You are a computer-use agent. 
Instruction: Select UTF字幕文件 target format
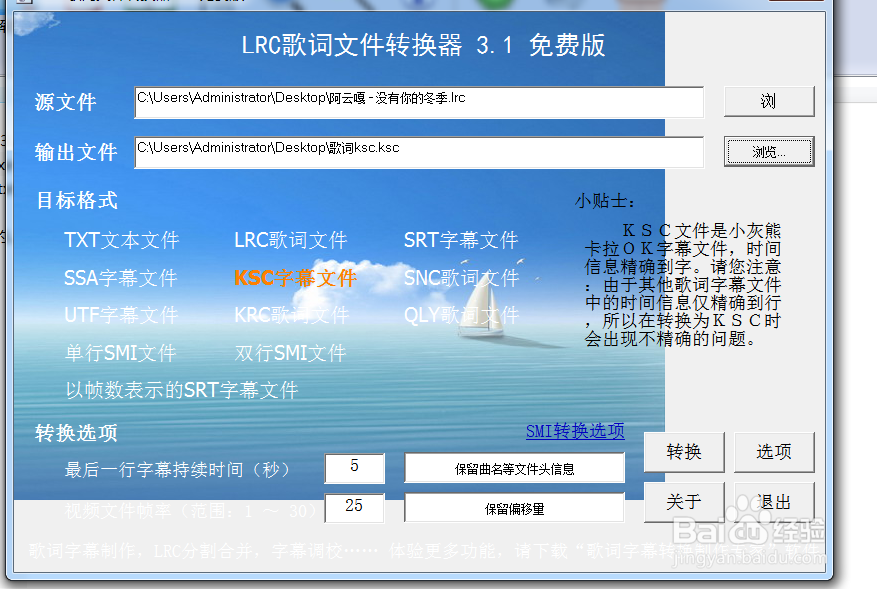pyautogui.click(x=121, y=315)
